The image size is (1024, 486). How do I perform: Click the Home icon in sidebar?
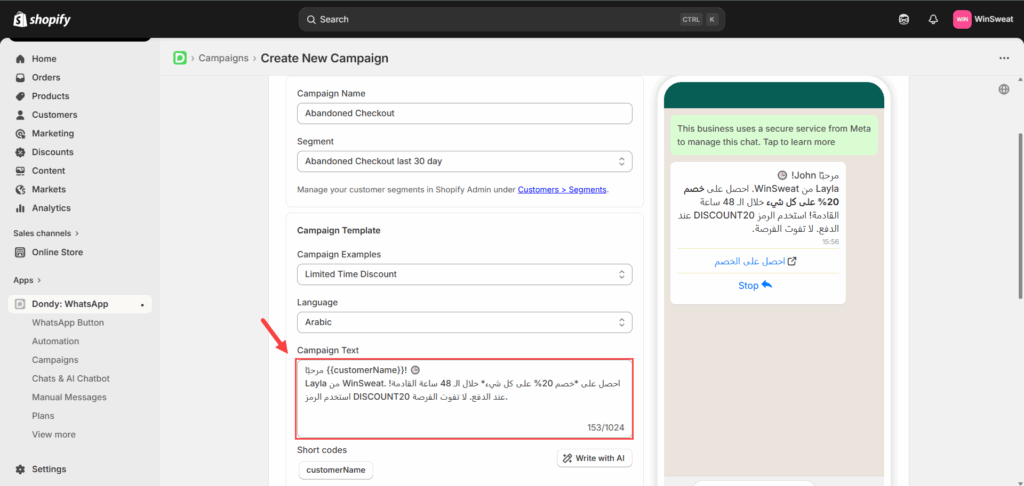pos(21,59)
